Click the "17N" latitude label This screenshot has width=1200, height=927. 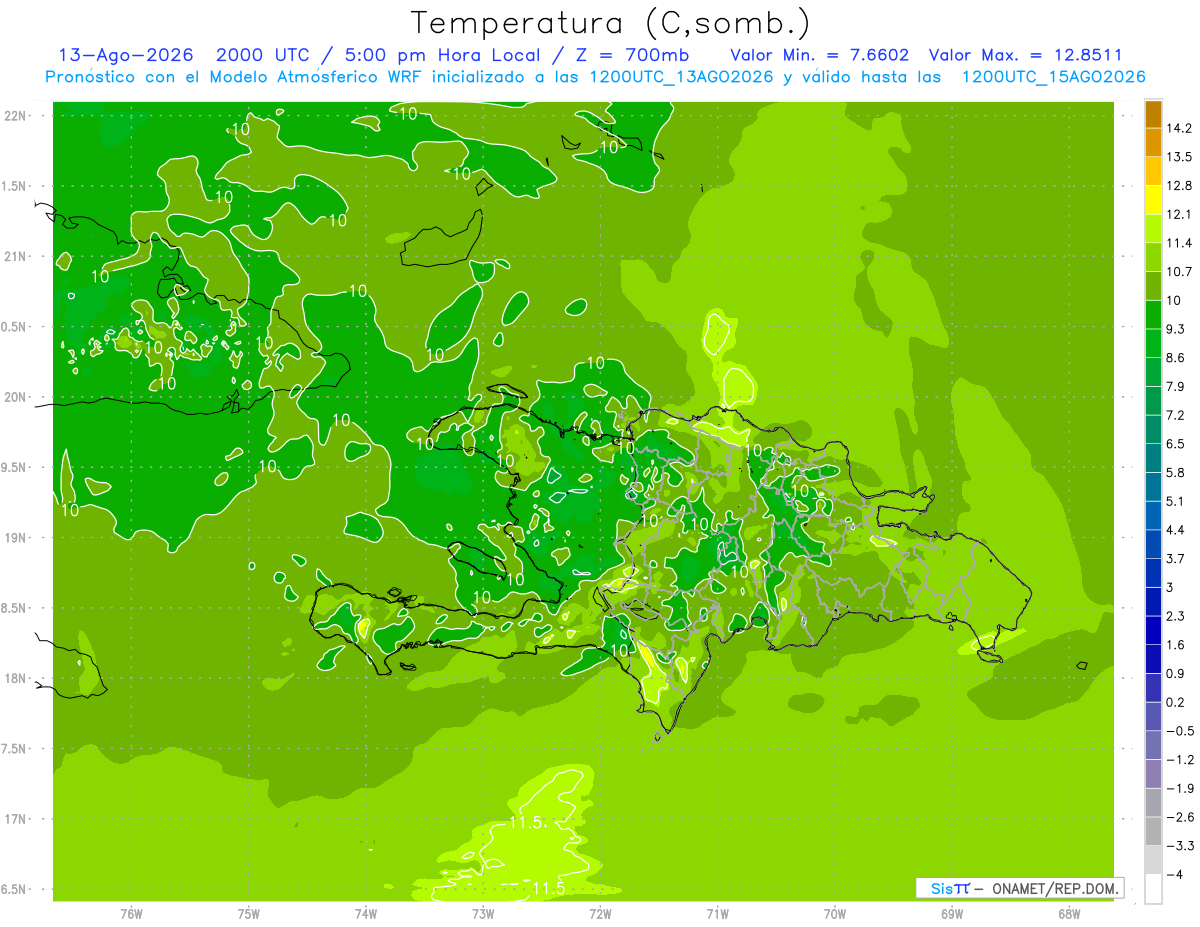(16, 819)
